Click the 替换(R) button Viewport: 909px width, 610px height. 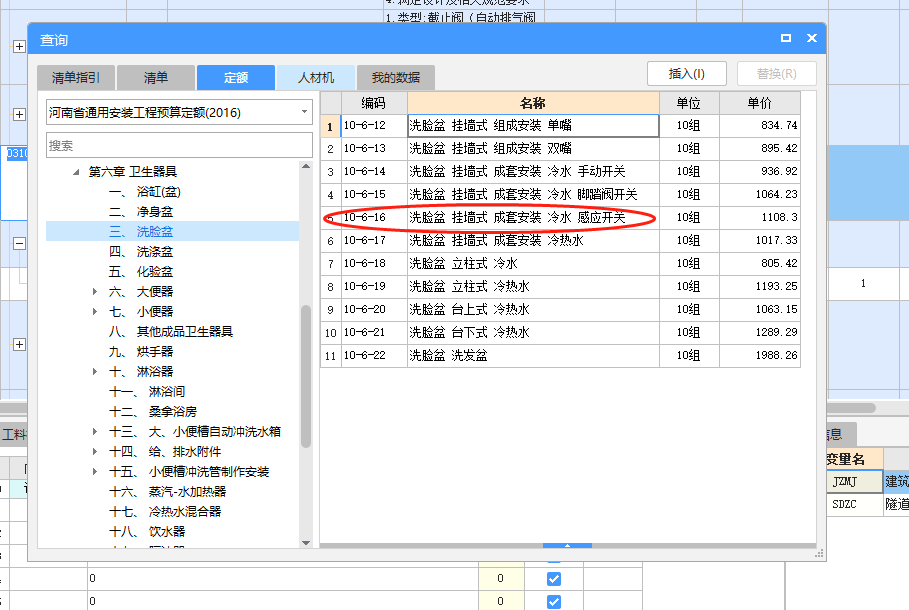[x=776, y=74]
